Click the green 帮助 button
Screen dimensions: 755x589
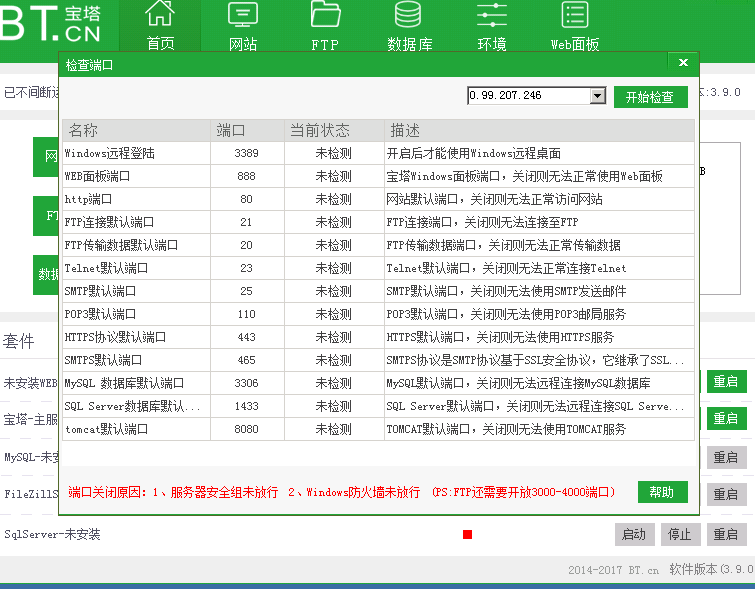(x=663, y=492)
